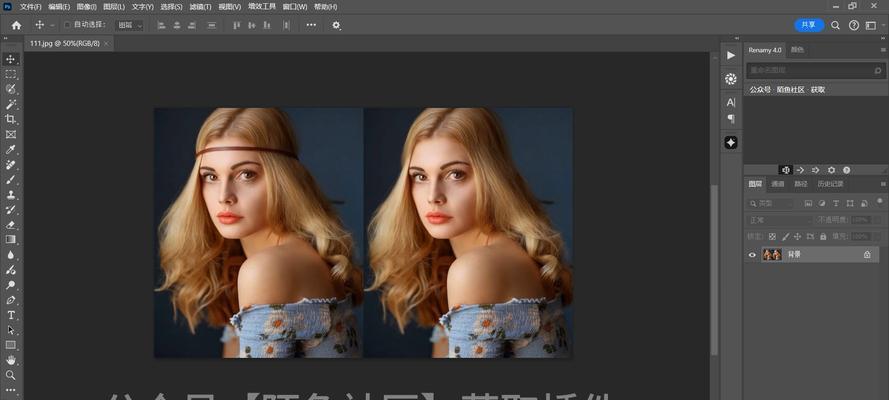The image size is (889, 400).
Task: Select the Clone Stamp tool
Action: [10, 194]
